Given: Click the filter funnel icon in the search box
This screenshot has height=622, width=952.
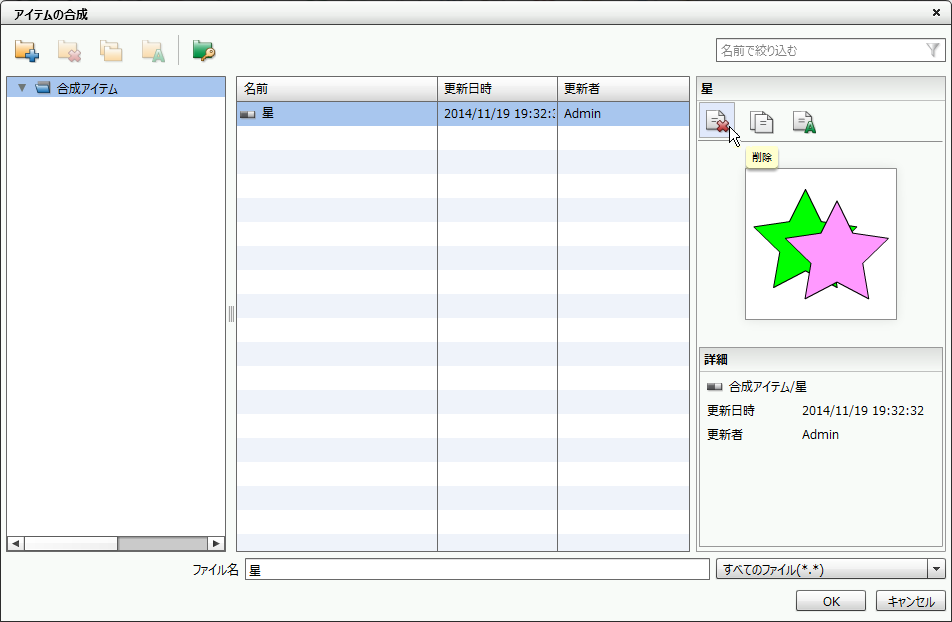Looking at the screenshot, I should point(935,48).
